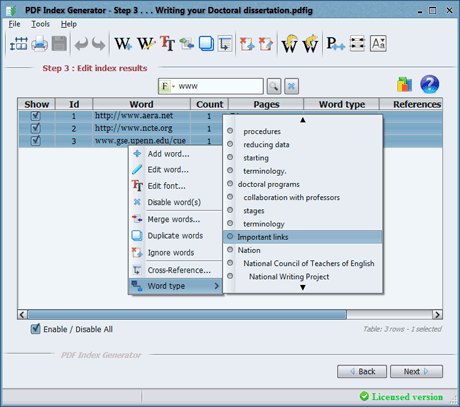
Task: Click the Next button
Action: [416, 371]
